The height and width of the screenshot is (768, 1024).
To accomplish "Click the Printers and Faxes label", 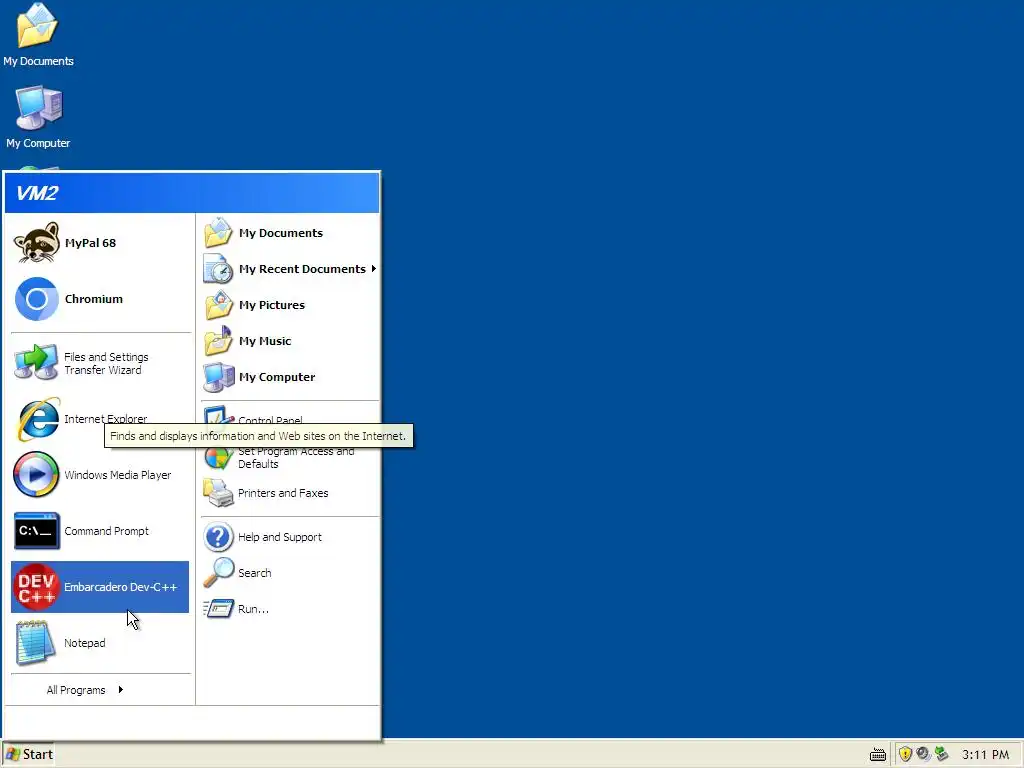I will tap(283, 493).
